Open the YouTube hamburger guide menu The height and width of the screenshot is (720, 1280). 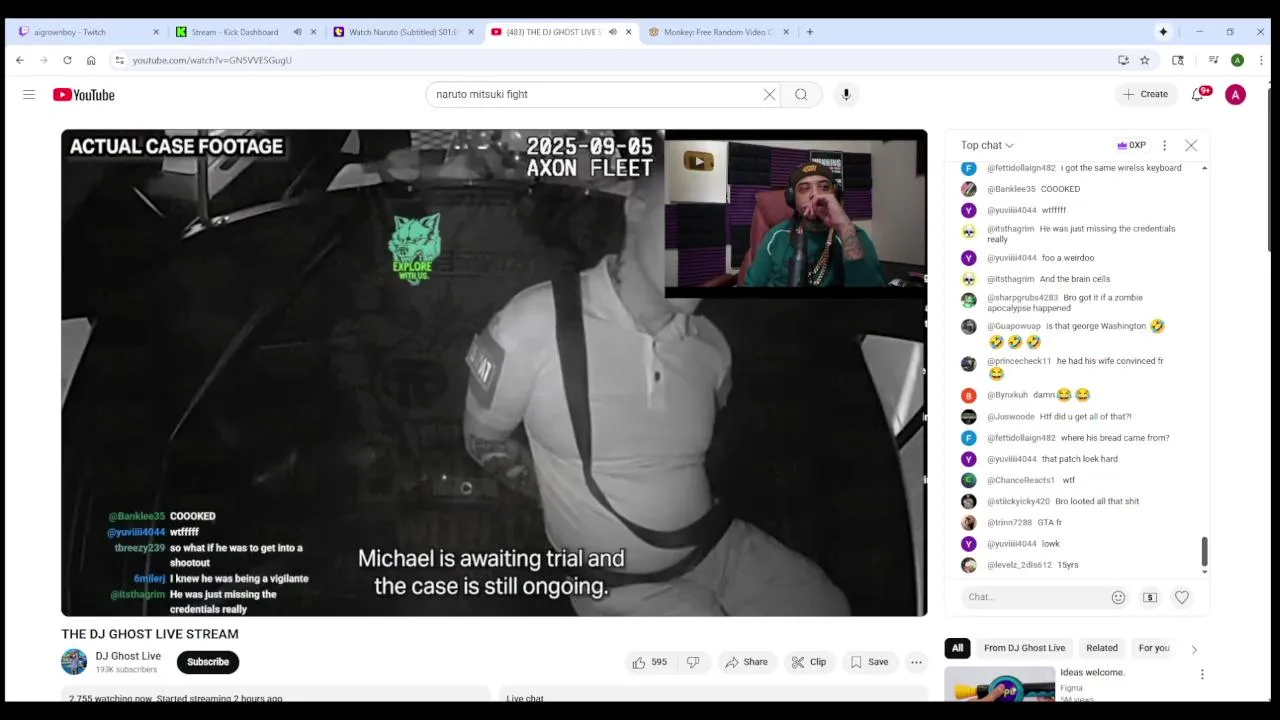click(x=29, y=94)
